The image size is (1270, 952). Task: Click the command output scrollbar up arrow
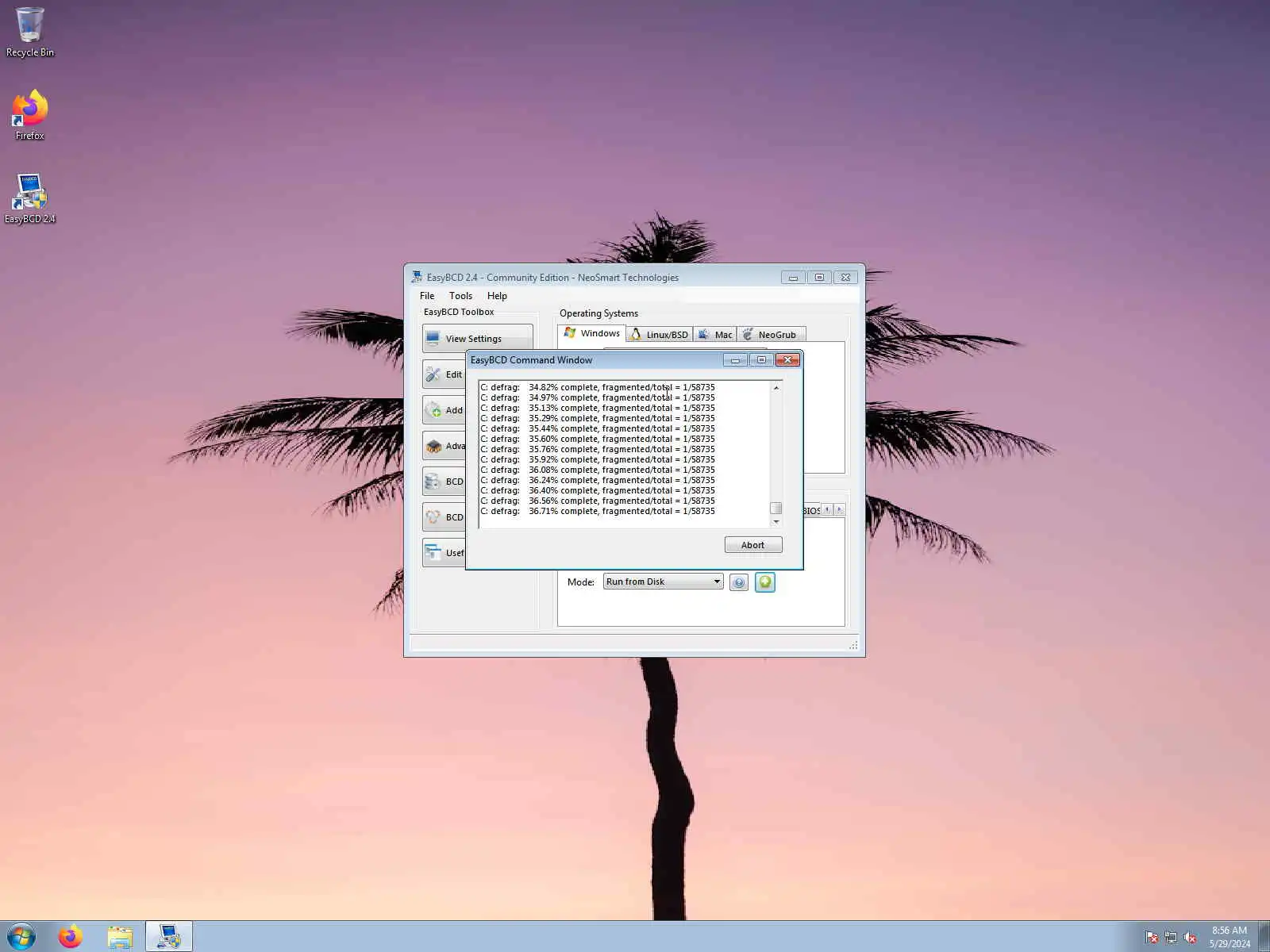(776, 388)
